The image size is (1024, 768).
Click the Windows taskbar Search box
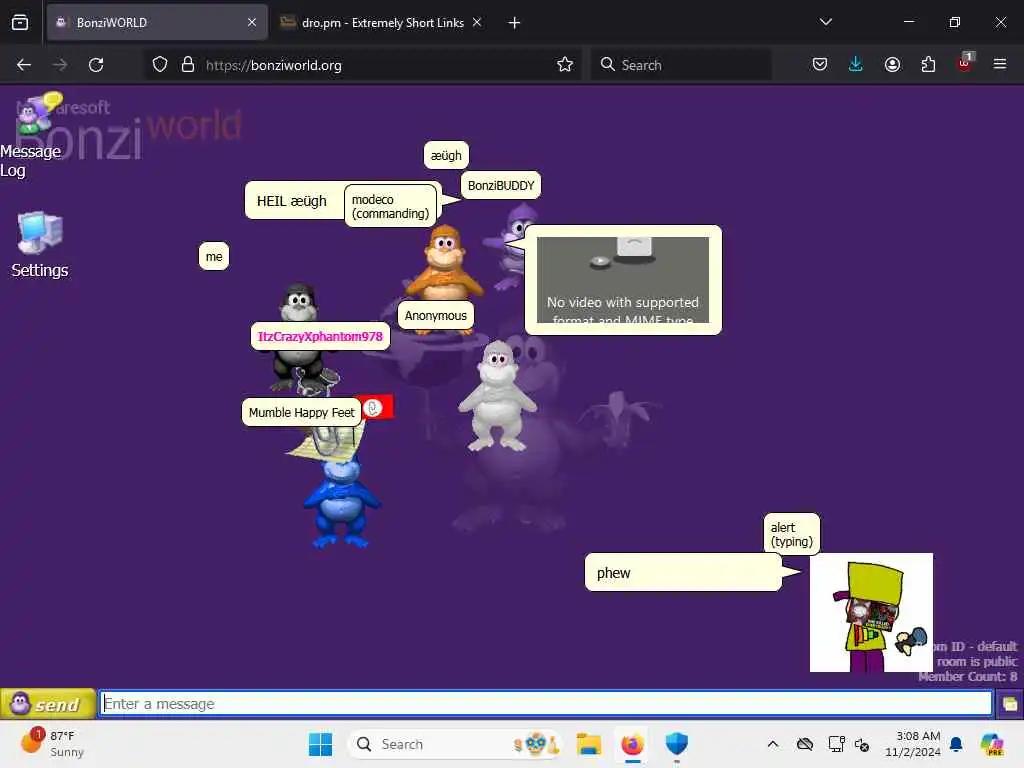(455, 744)
